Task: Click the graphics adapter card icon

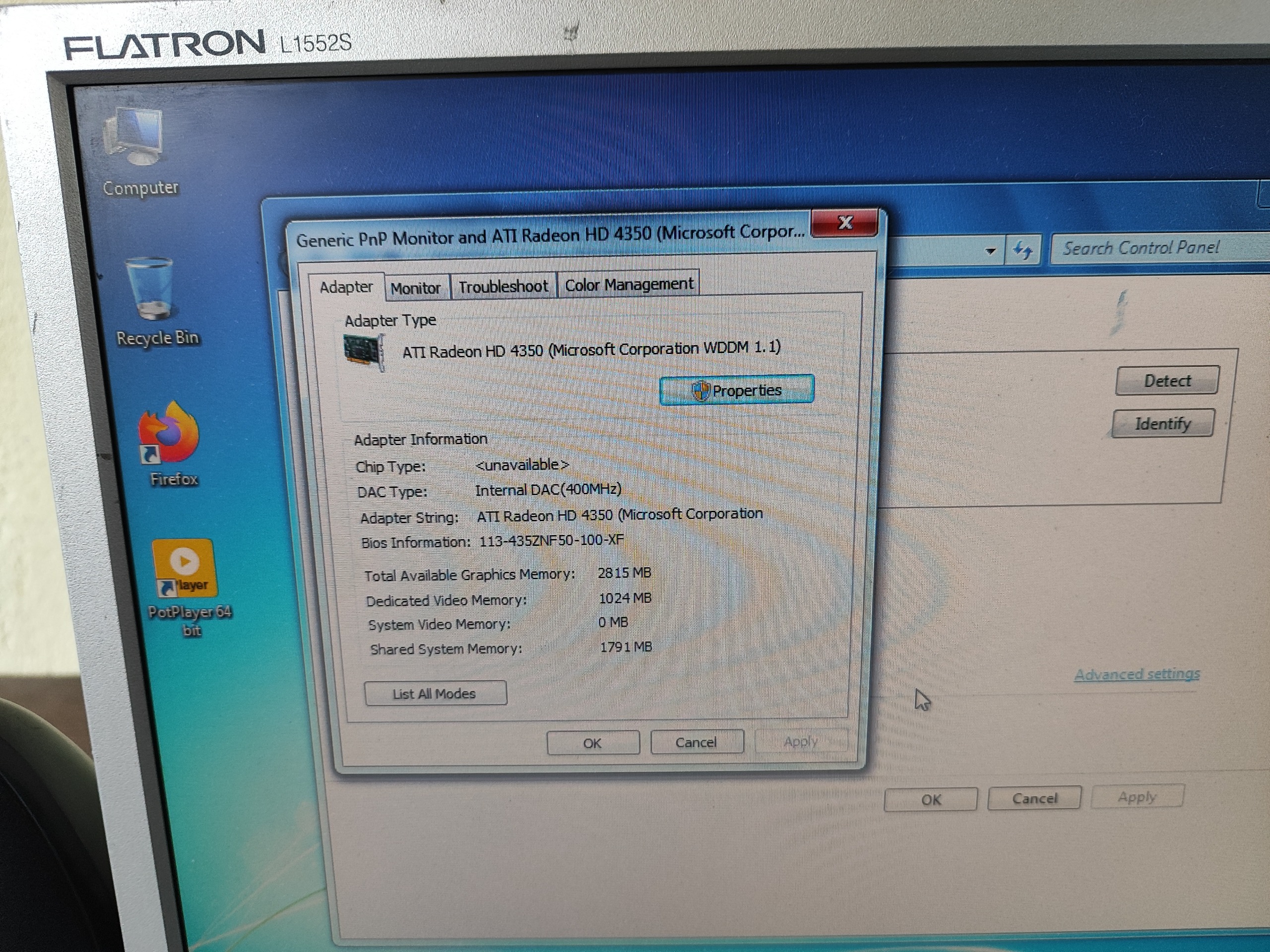Action: click(x=364, y=353)
